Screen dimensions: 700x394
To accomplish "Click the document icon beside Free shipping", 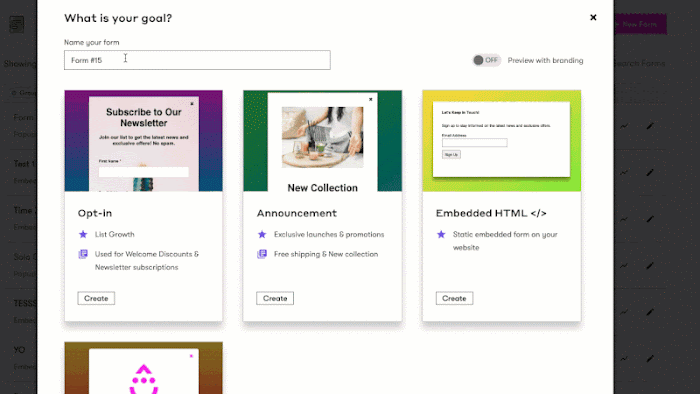I will 262,254.
